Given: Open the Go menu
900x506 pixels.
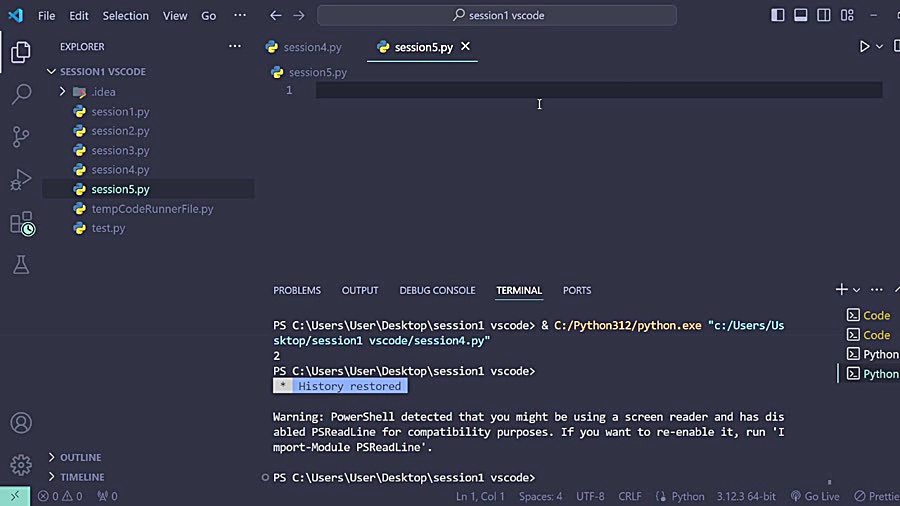Looking at the screenshot, I should tap(208, 15).
